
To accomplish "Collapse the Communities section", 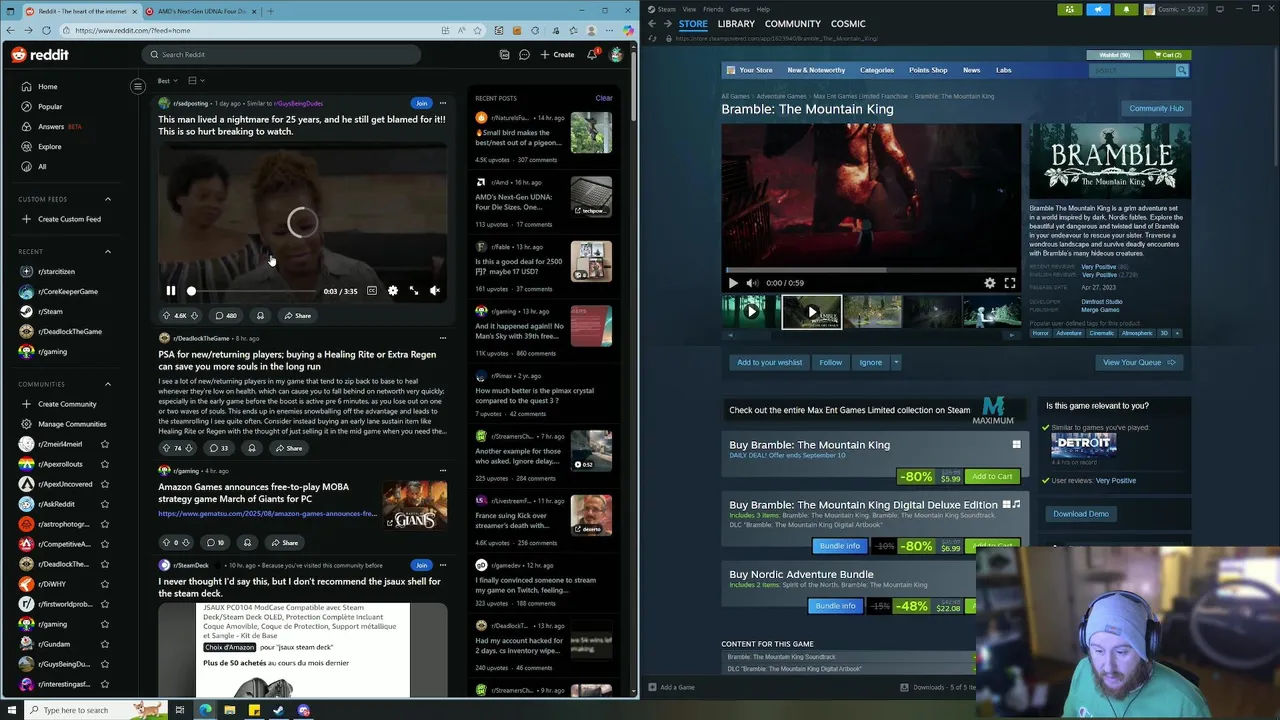I will pos(108,384).
